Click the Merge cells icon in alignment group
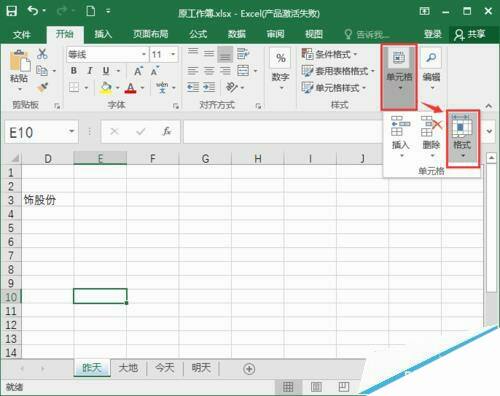 [243, 71]
